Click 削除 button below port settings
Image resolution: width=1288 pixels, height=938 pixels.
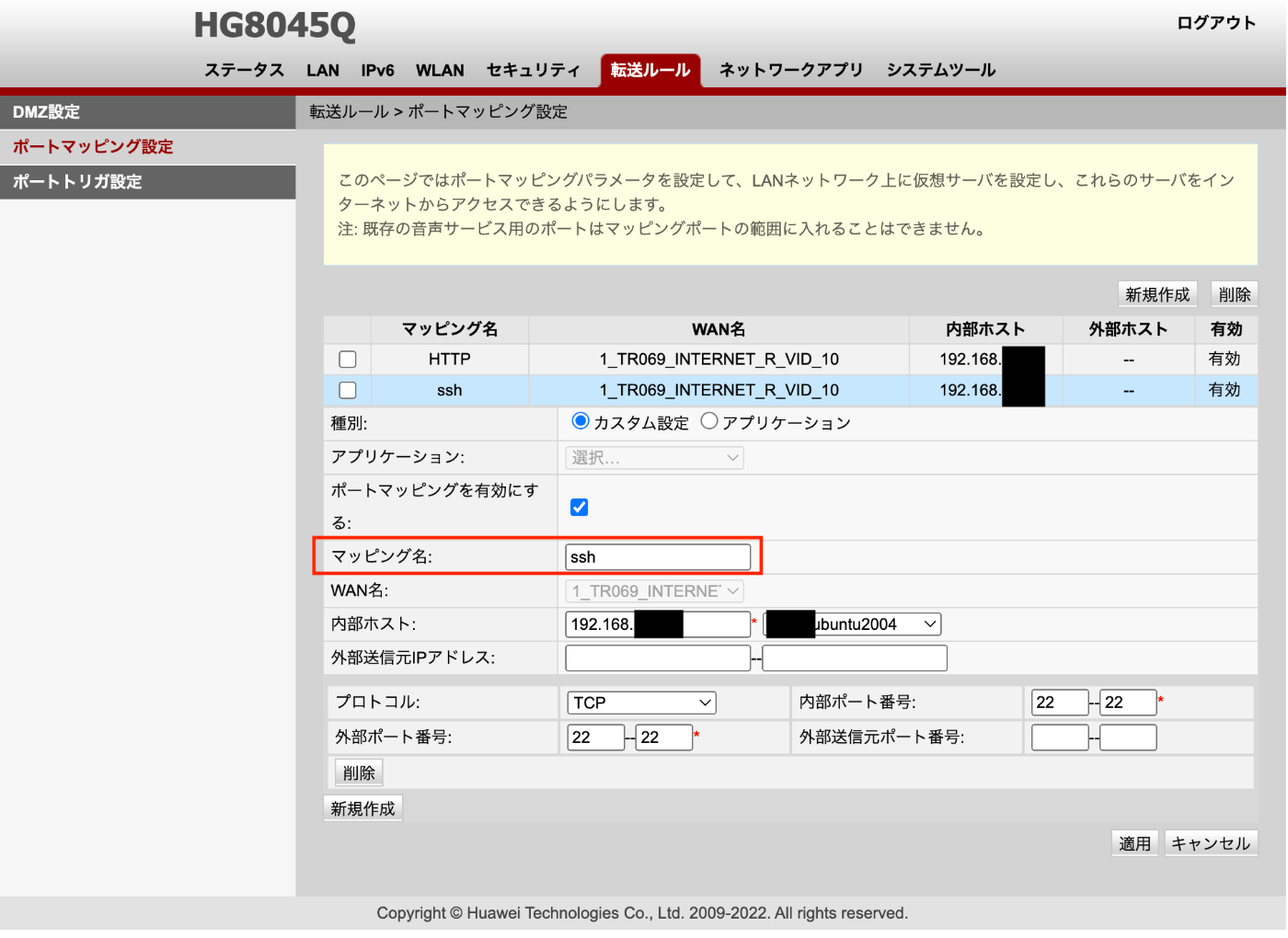point(359,772)
